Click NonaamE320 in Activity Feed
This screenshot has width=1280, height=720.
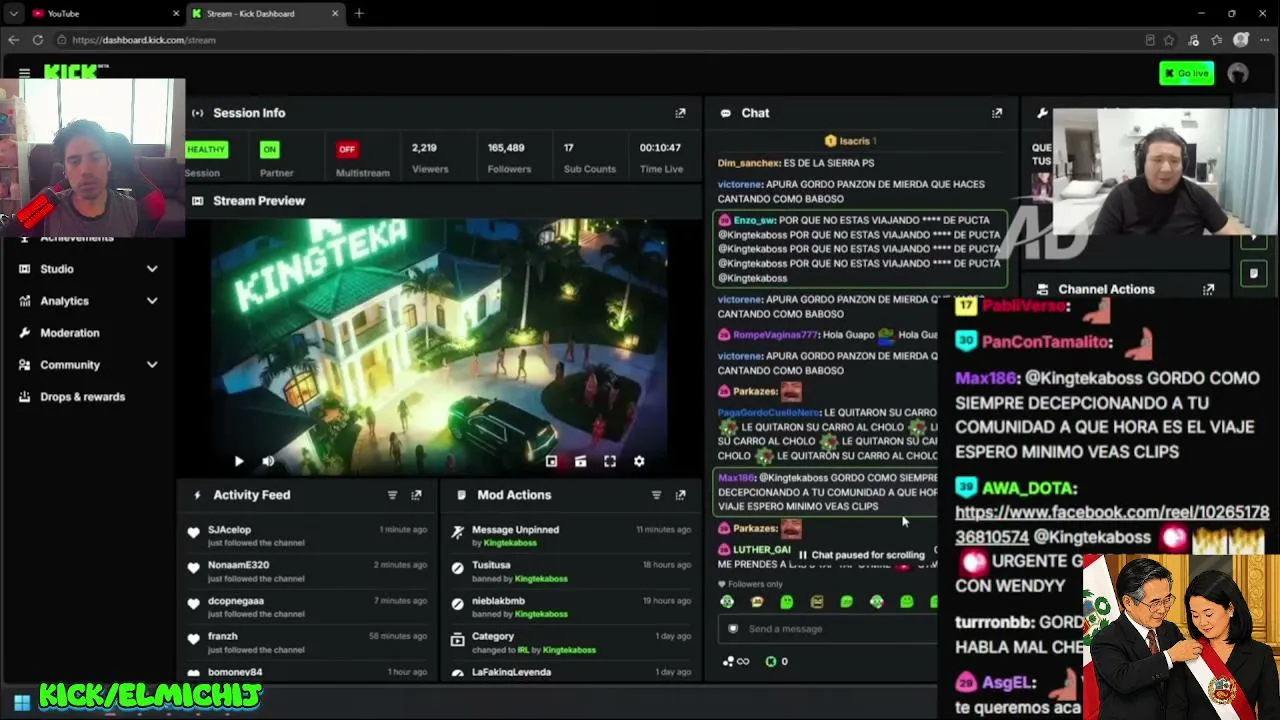click(238, 565)
